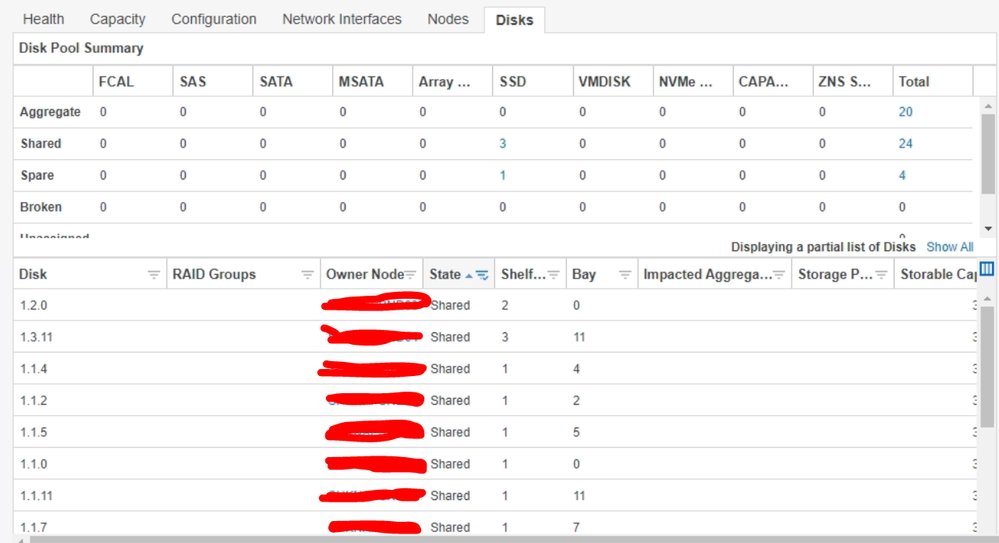Select the Disks tab

[514, 20]
